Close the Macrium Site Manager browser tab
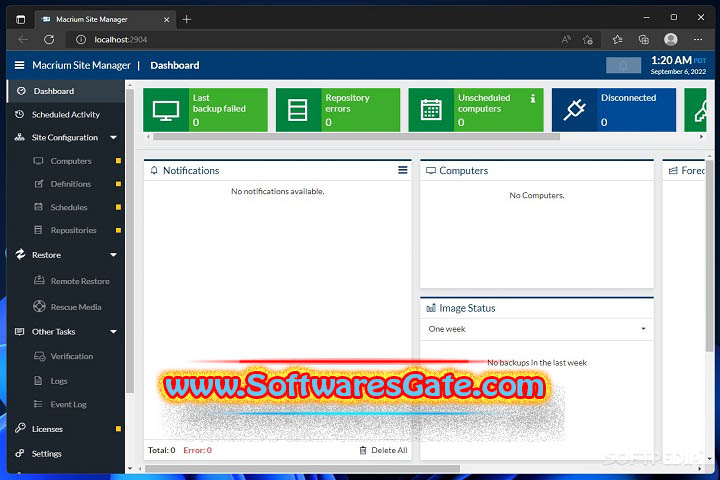This screenshot has height=480, width=720. pyautogui.click(x=166, y=19)
